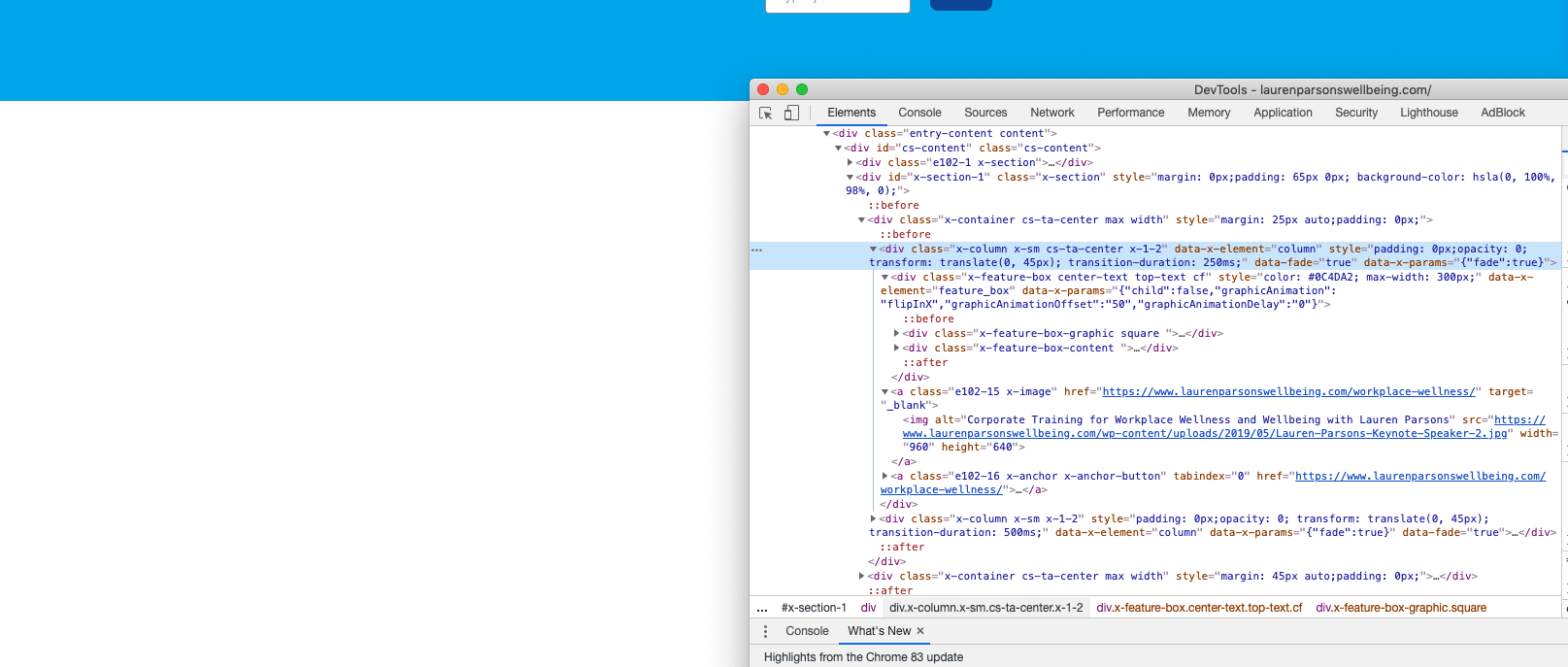Open the drawer Console tab

point(807,631)
